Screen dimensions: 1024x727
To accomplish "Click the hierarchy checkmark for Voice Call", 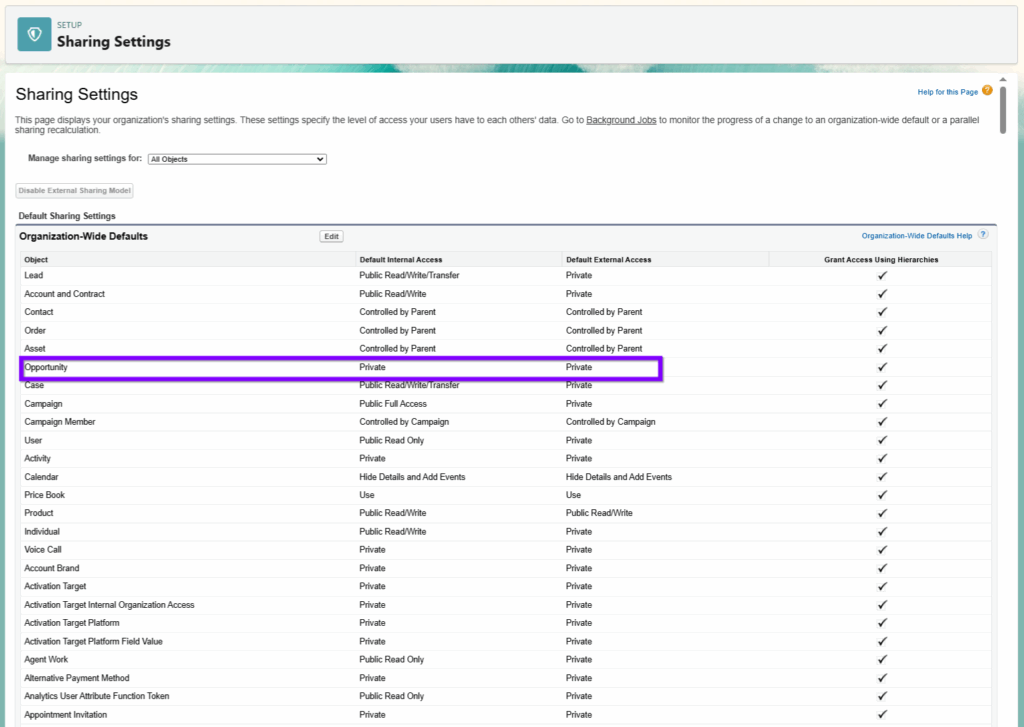I will pyautogui.click(x=882, y=550).
